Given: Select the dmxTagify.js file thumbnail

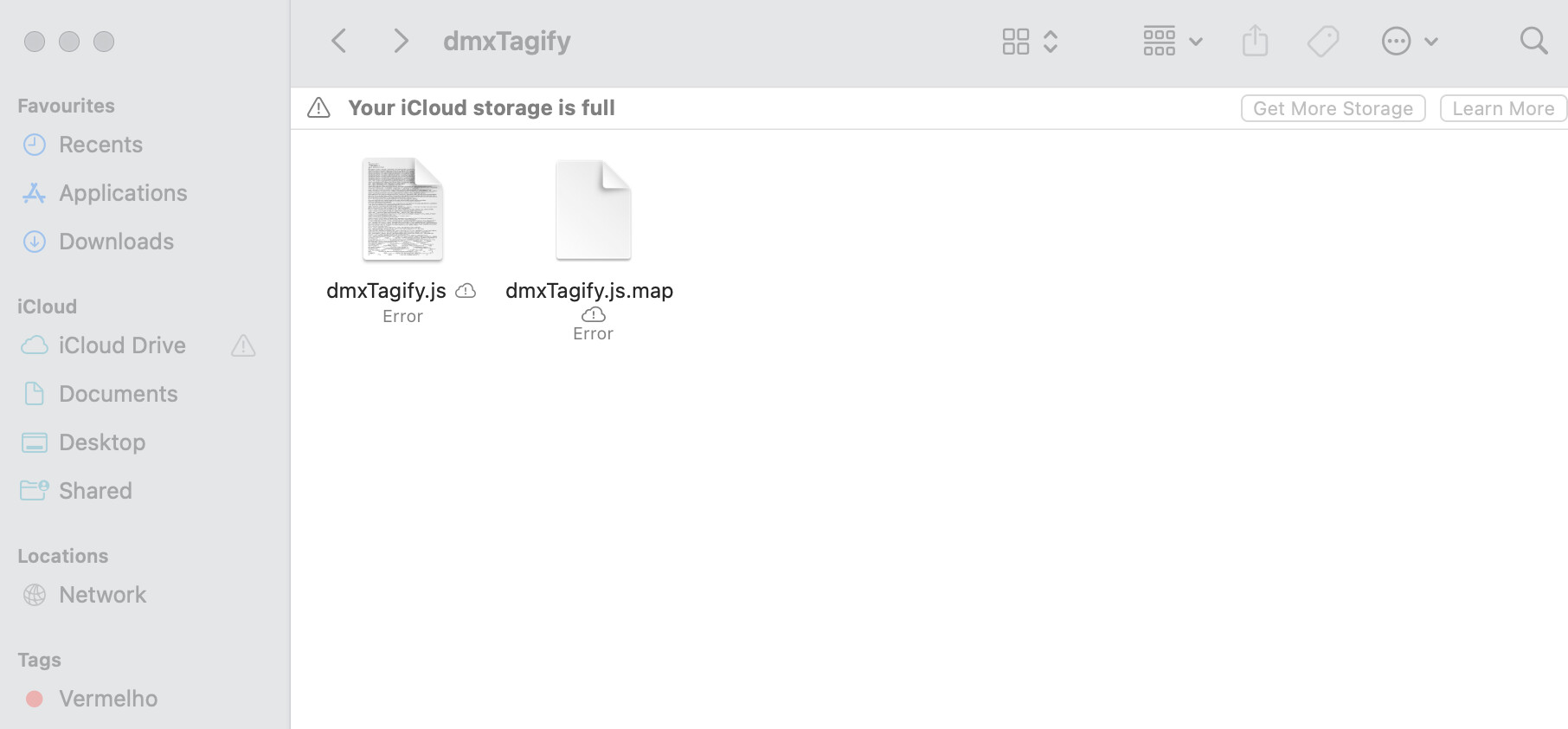Looking at the screenshot, I should [x=402, y=210].
